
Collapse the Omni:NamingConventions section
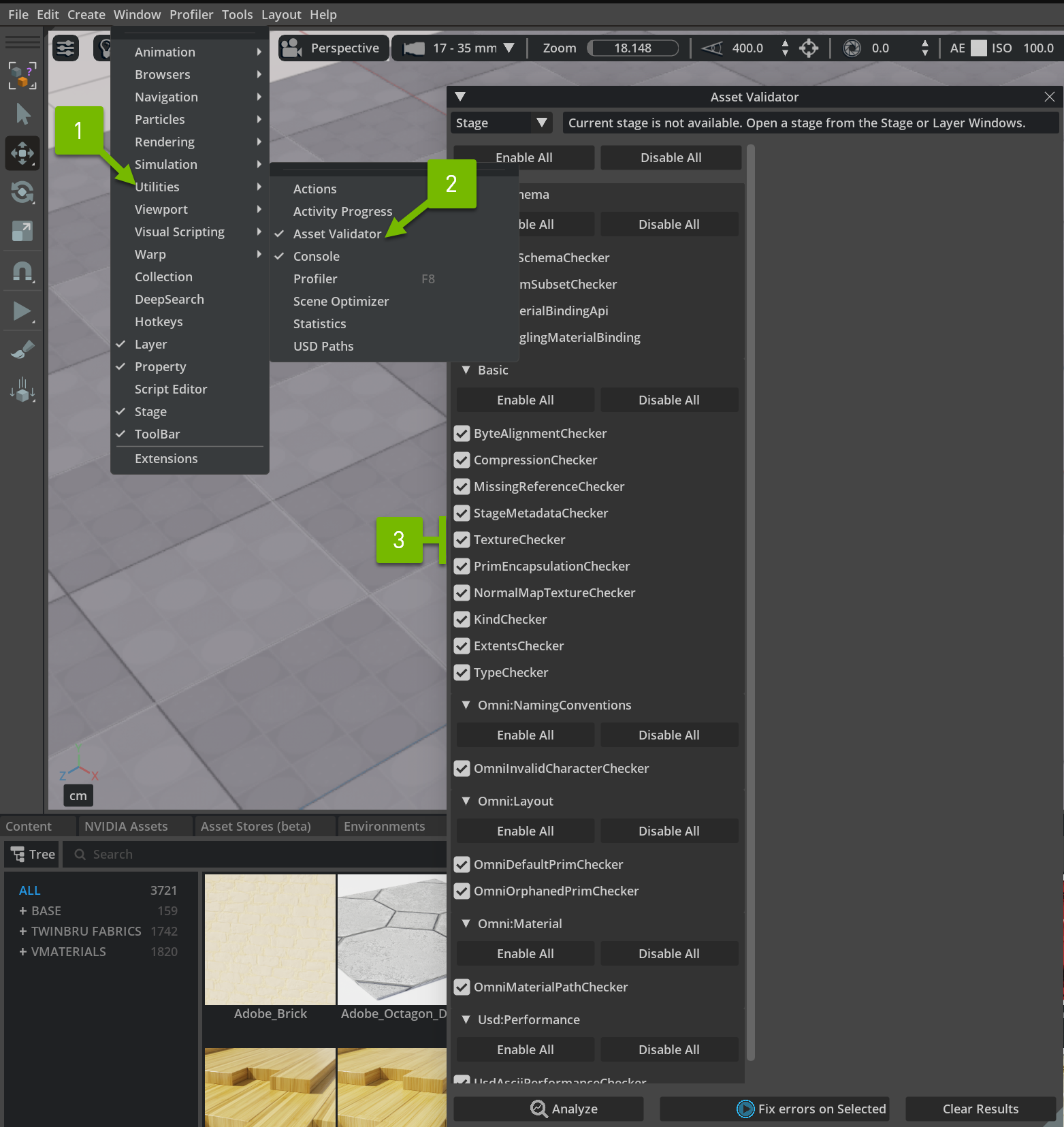pyautogui.click(x=466, y=705)
